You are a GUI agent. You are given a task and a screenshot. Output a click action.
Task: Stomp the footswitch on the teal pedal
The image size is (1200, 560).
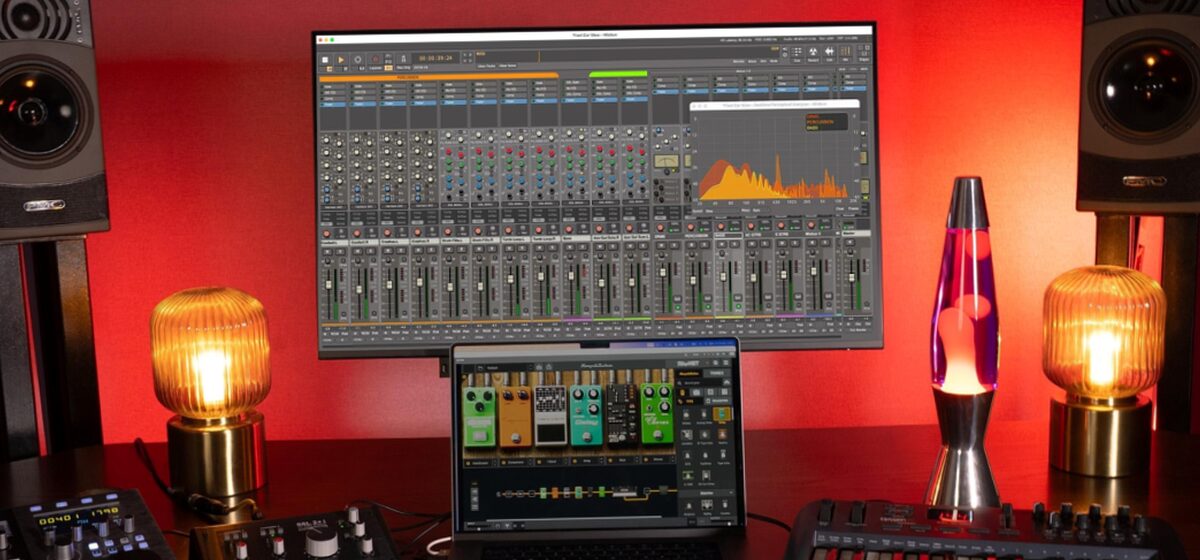tap(587, 436)
